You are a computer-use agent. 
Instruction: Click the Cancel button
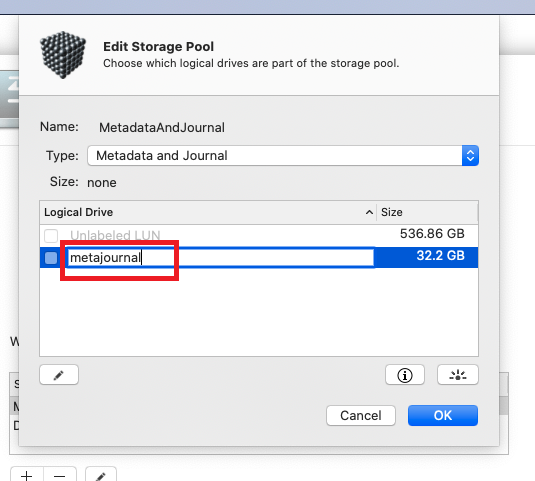click(361, 416)
